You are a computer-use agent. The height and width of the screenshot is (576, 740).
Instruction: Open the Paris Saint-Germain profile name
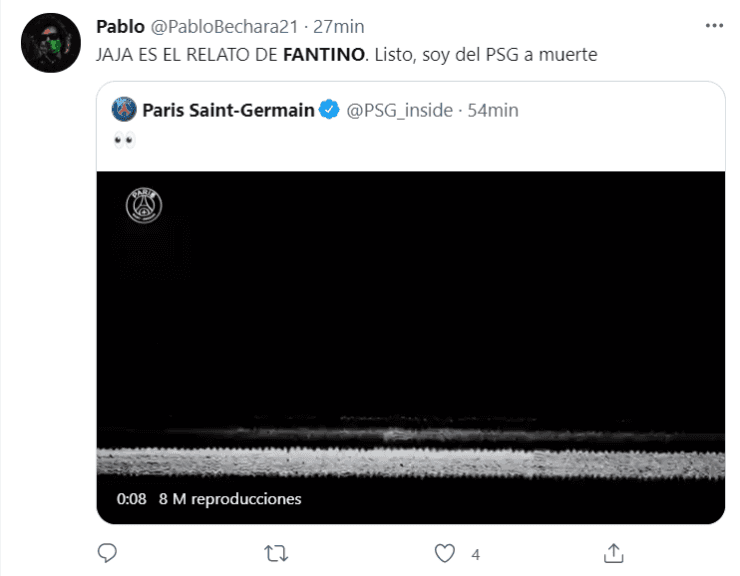point(228,110)
